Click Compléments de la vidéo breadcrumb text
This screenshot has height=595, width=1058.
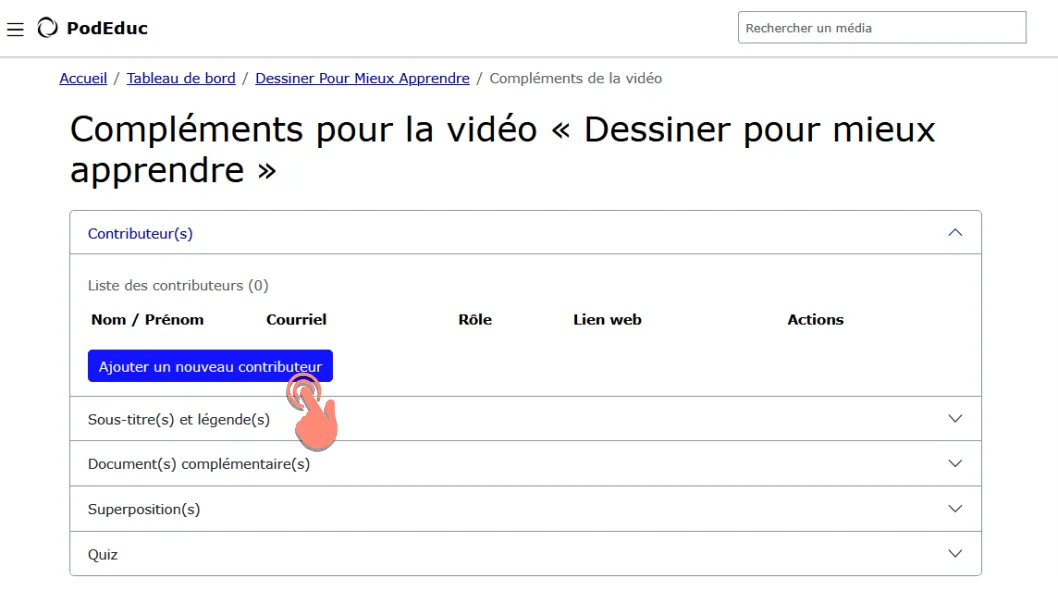coord(576,78)
